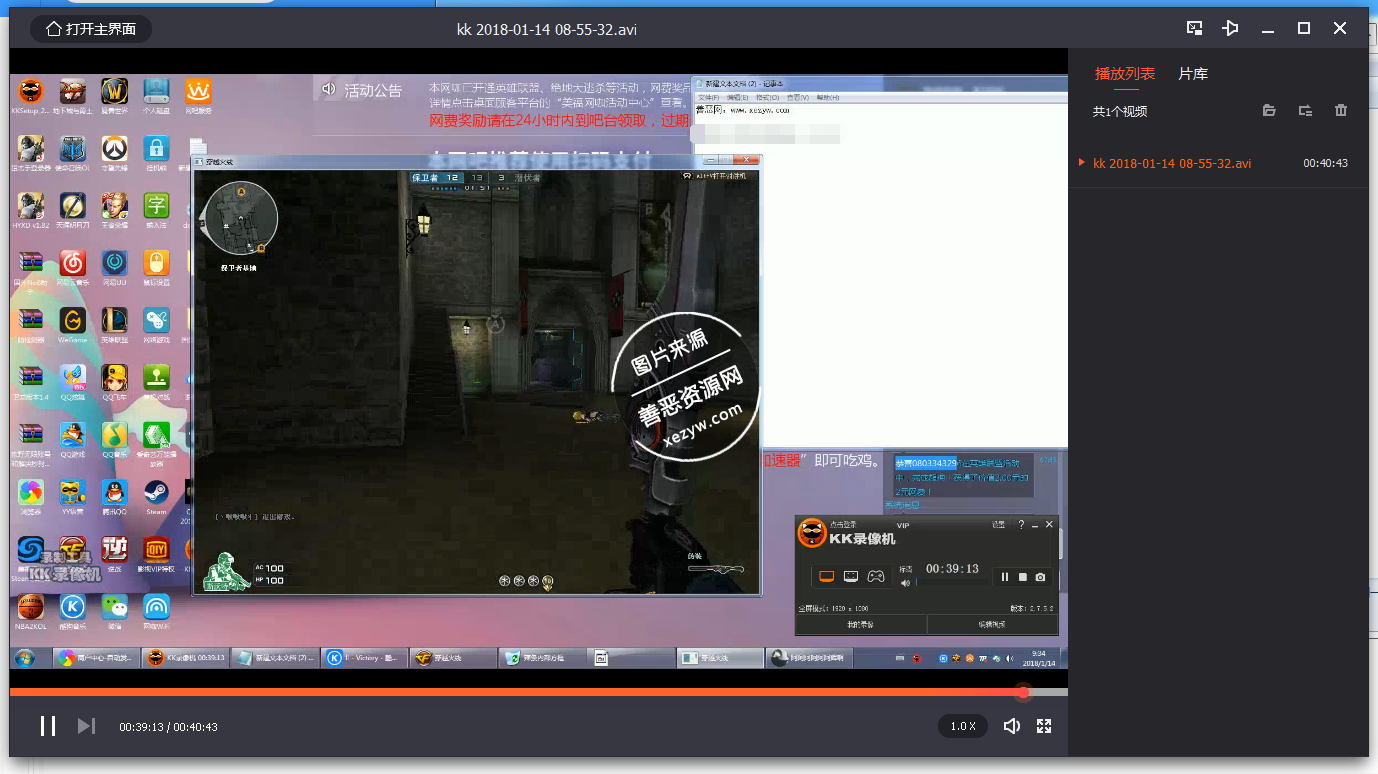This screenshot has height=774, width=1378.
Task: Switch to the 片库 tab
Action: pos(1192,73)
